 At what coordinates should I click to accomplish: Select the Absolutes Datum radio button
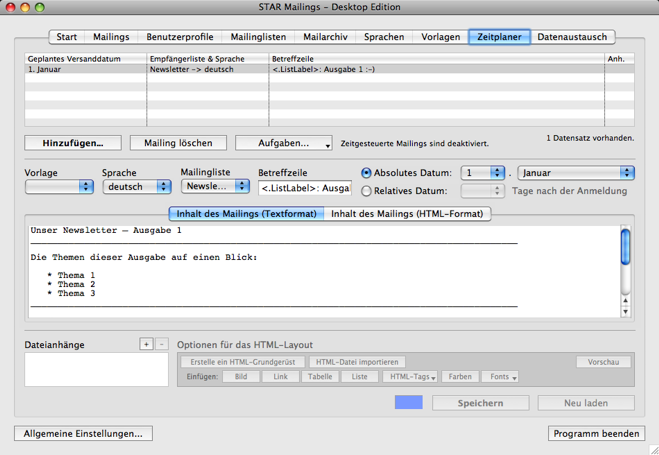pyautogui.click(x=366, y=173)
